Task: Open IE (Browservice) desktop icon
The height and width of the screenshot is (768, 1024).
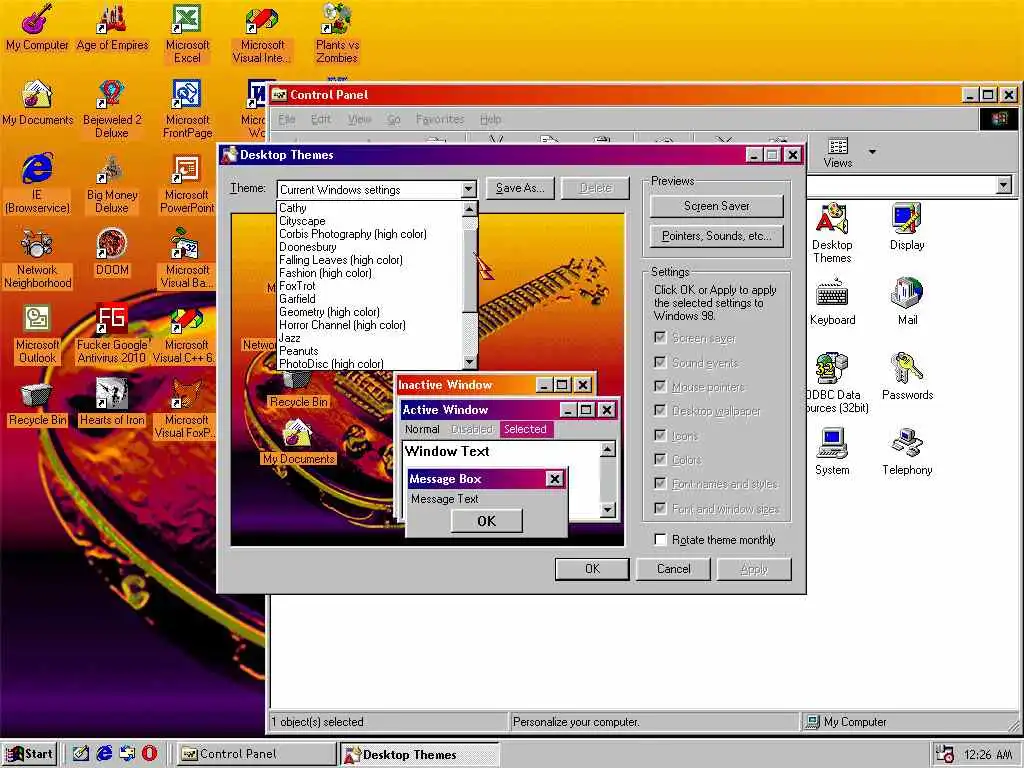Action: point(37,184)
